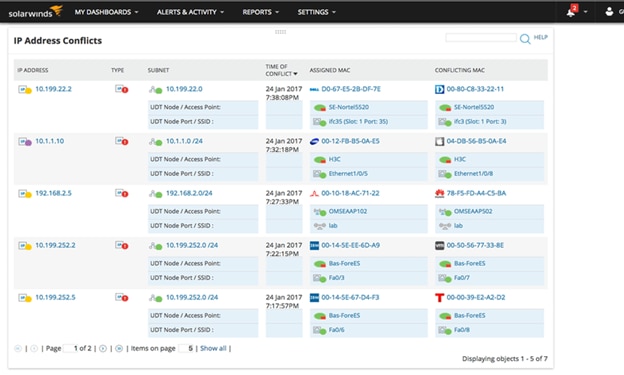This screenshot has width=624, height=375.
Task: Click the red T vendor icon beside 00-00-39-E2-A2-D2
Action: coord(439,298)
